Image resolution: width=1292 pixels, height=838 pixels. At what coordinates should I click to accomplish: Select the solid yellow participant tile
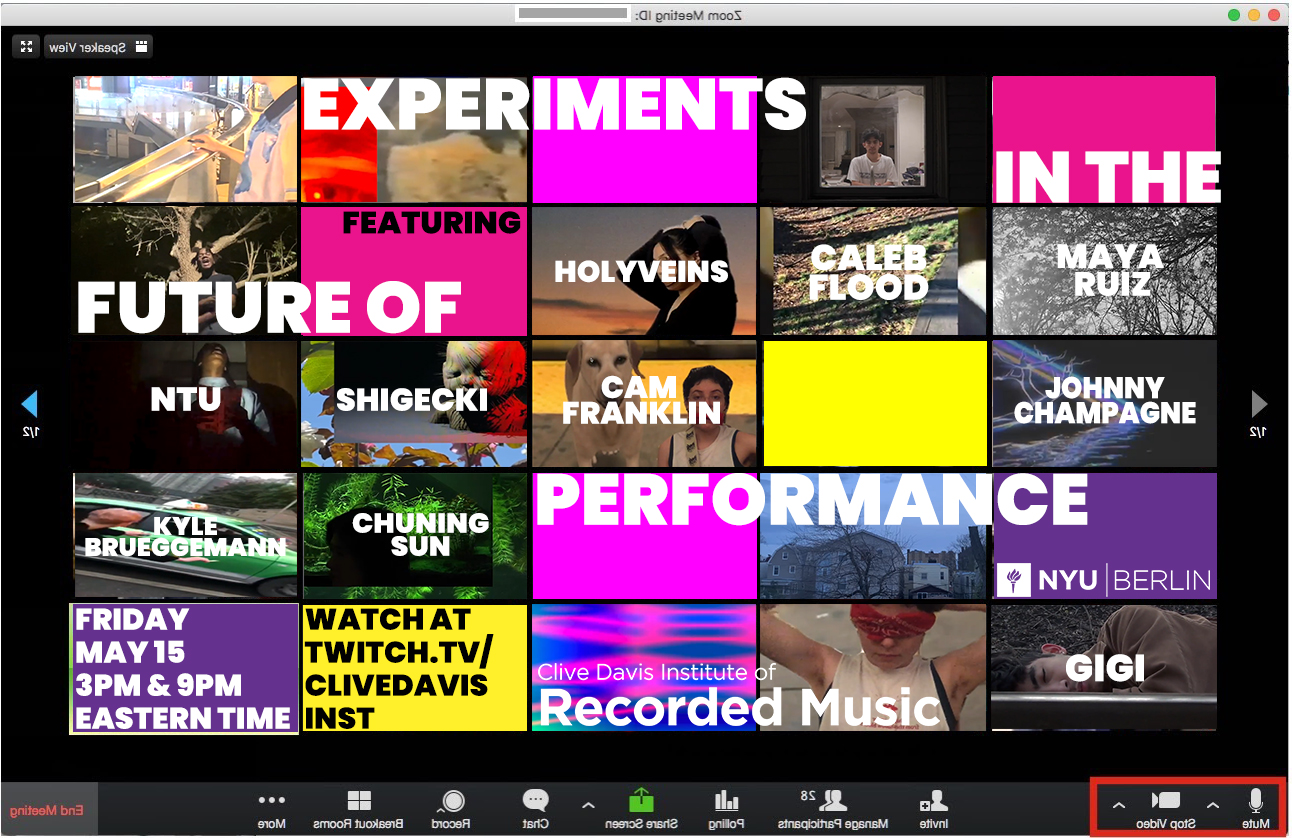[875, 404]
